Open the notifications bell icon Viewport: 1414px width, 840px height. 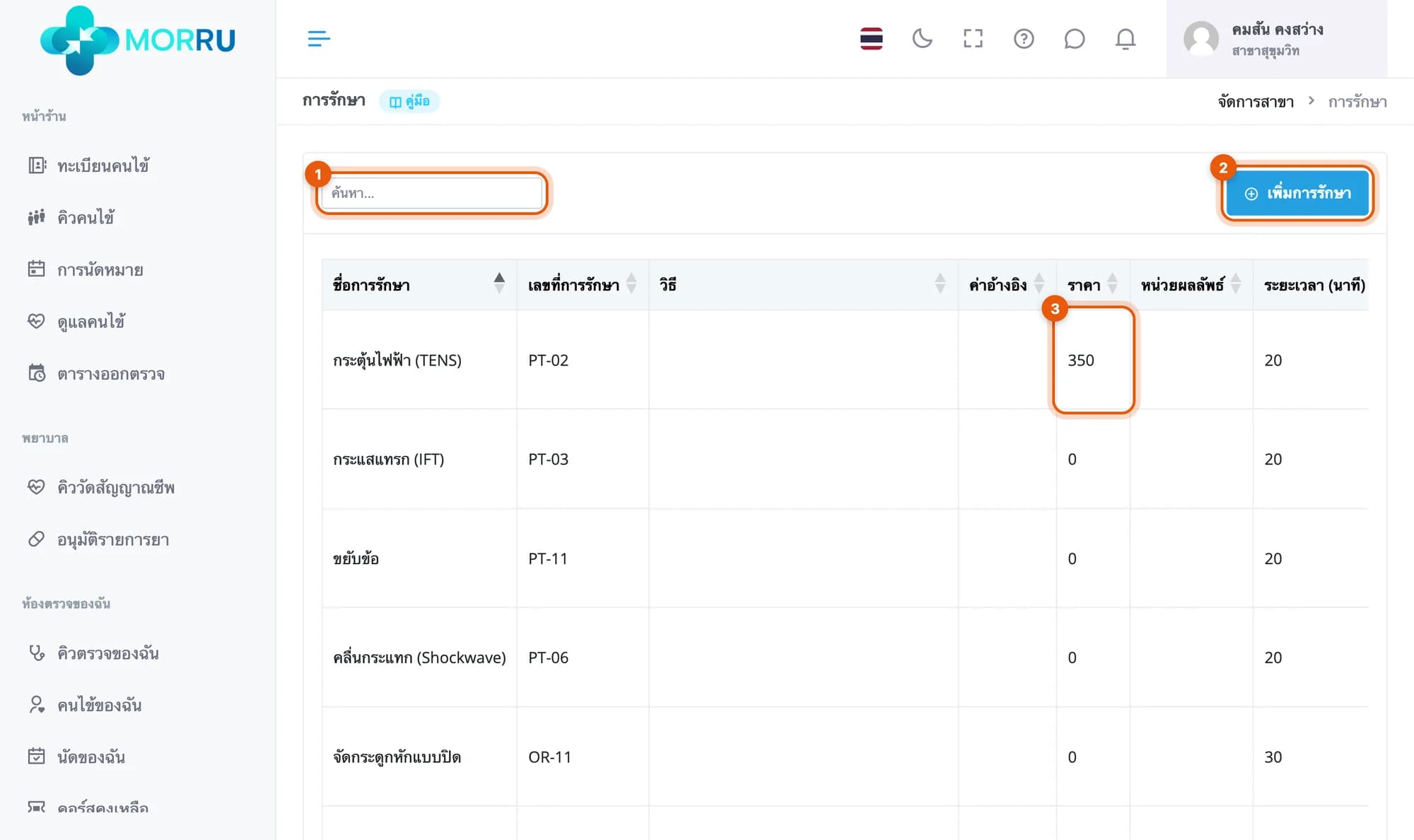[1125, 38]
